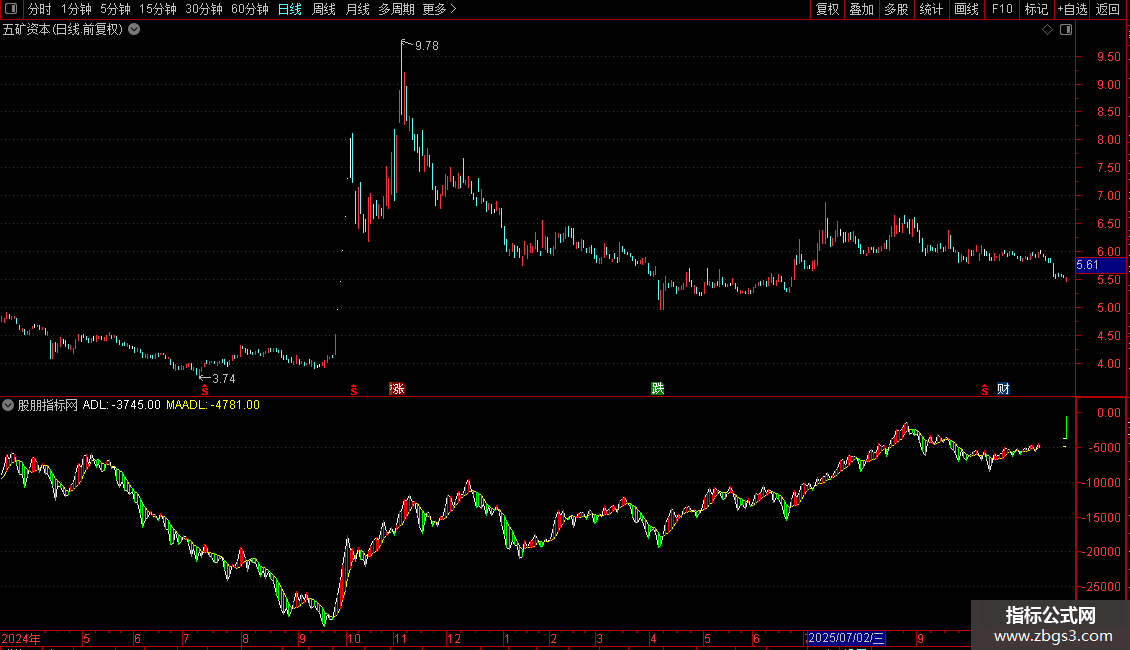Expand the 更多 > period options
The width and height of the screenshot is (1130, 650).
[440, 9]
